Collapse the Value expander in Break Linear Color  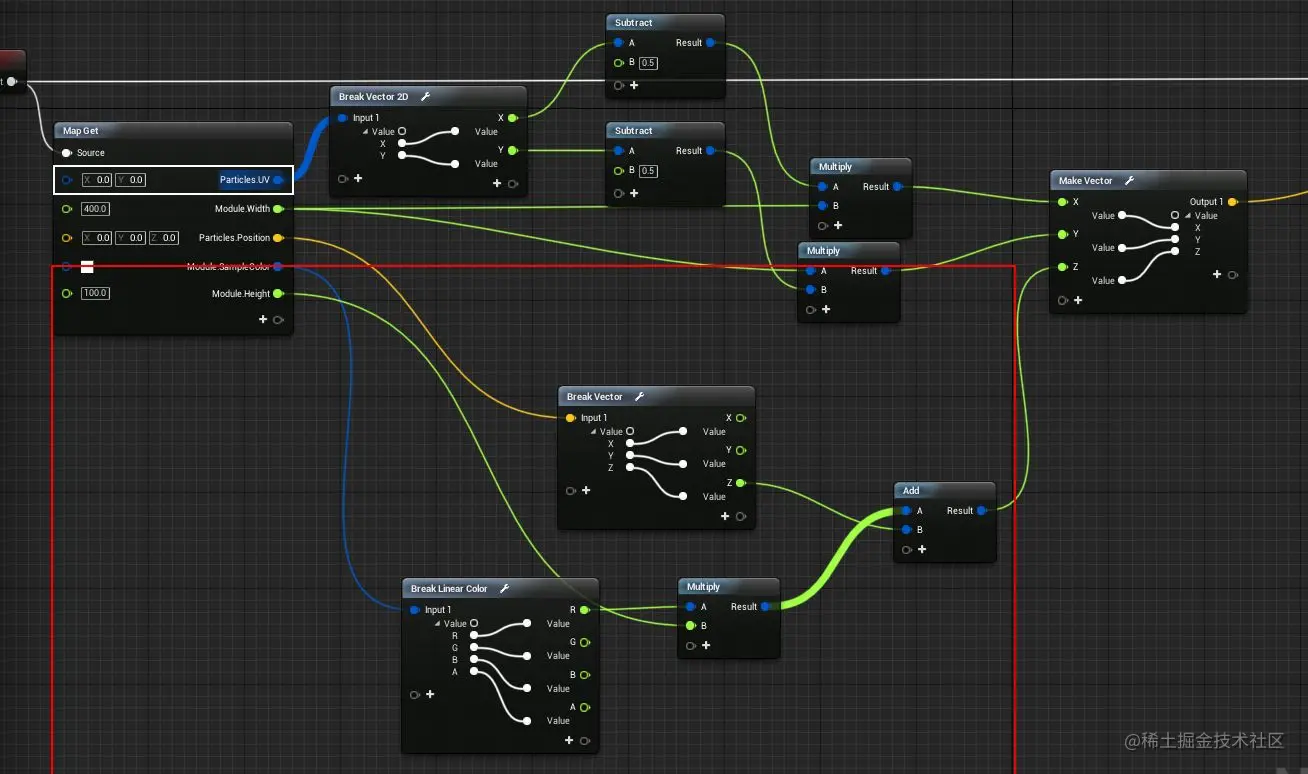pyautogui.click(x=438, y=624)
